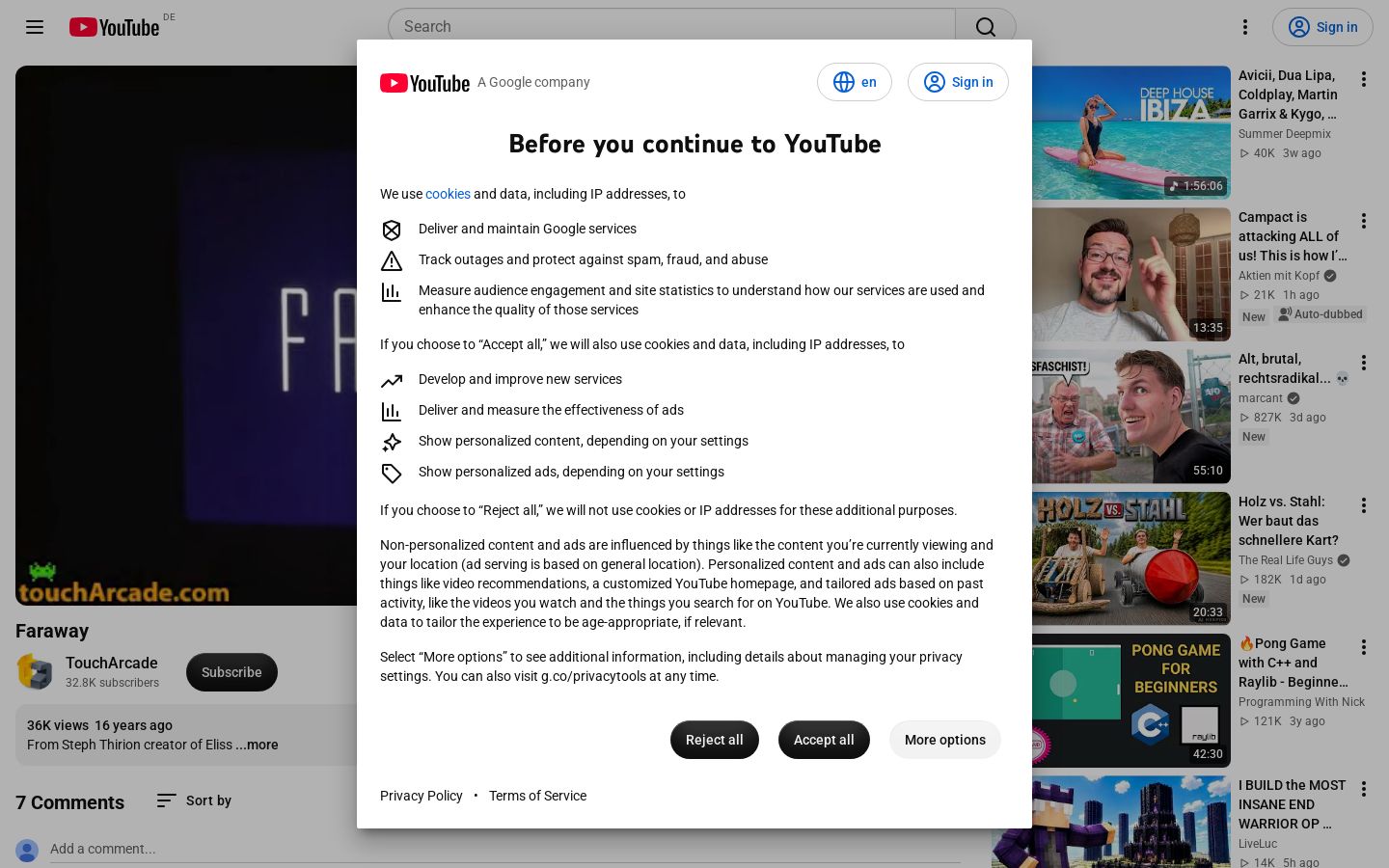Click the 7 Comments heading
Viewport: 1389px width, 868px height.
[69, 802]
